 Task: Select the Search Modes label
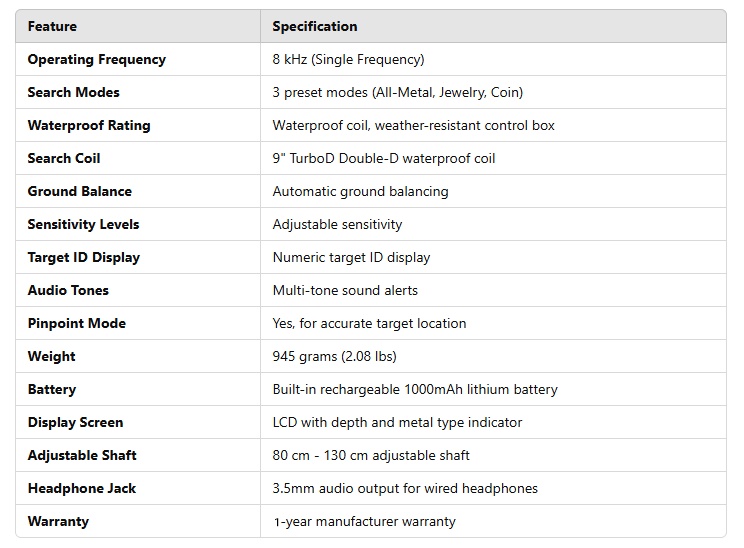click(74, 92)
